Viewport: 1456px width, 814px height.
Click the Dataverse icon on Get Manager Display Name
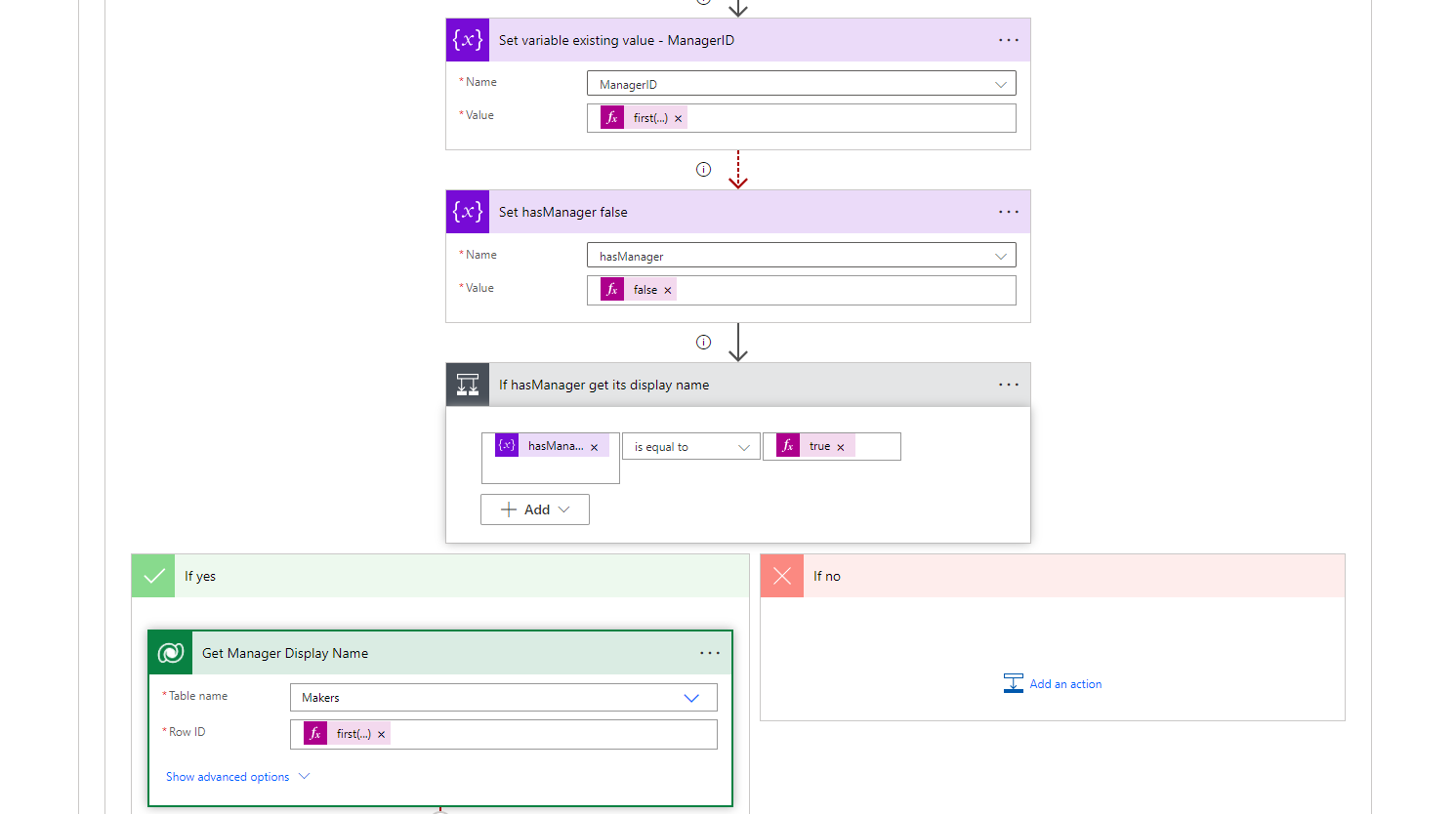tap(171, 652)
